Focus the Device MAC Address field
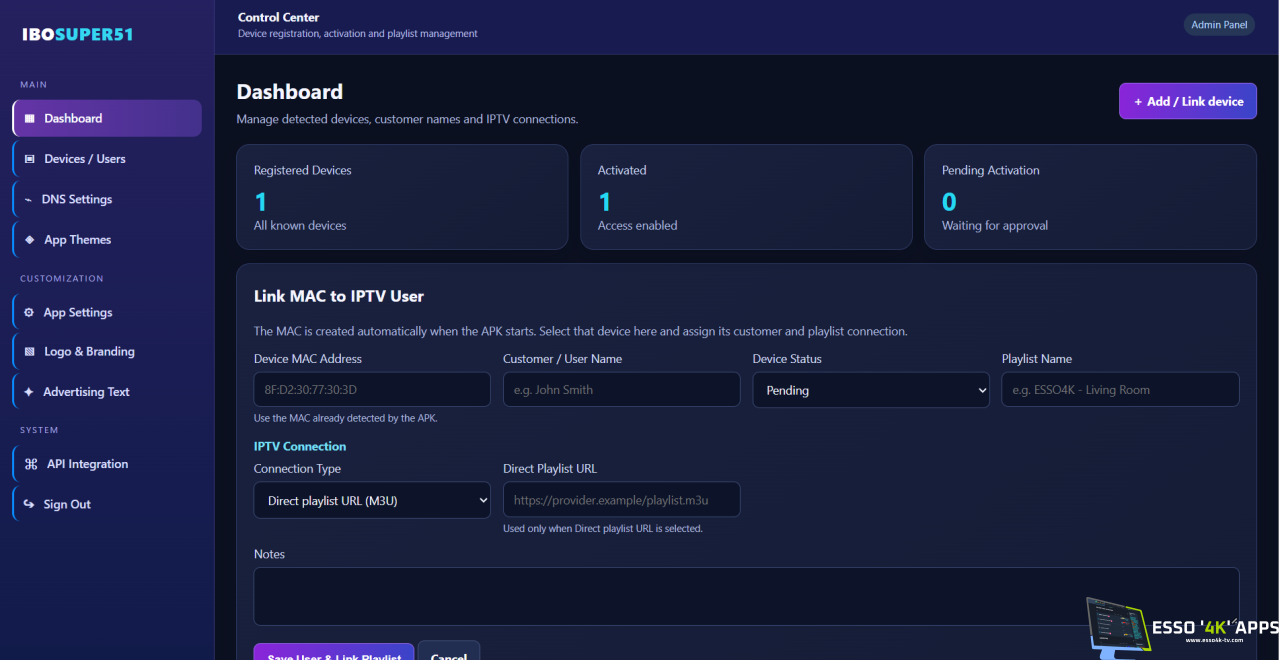 pyautogui.click(x=372, y=390)
